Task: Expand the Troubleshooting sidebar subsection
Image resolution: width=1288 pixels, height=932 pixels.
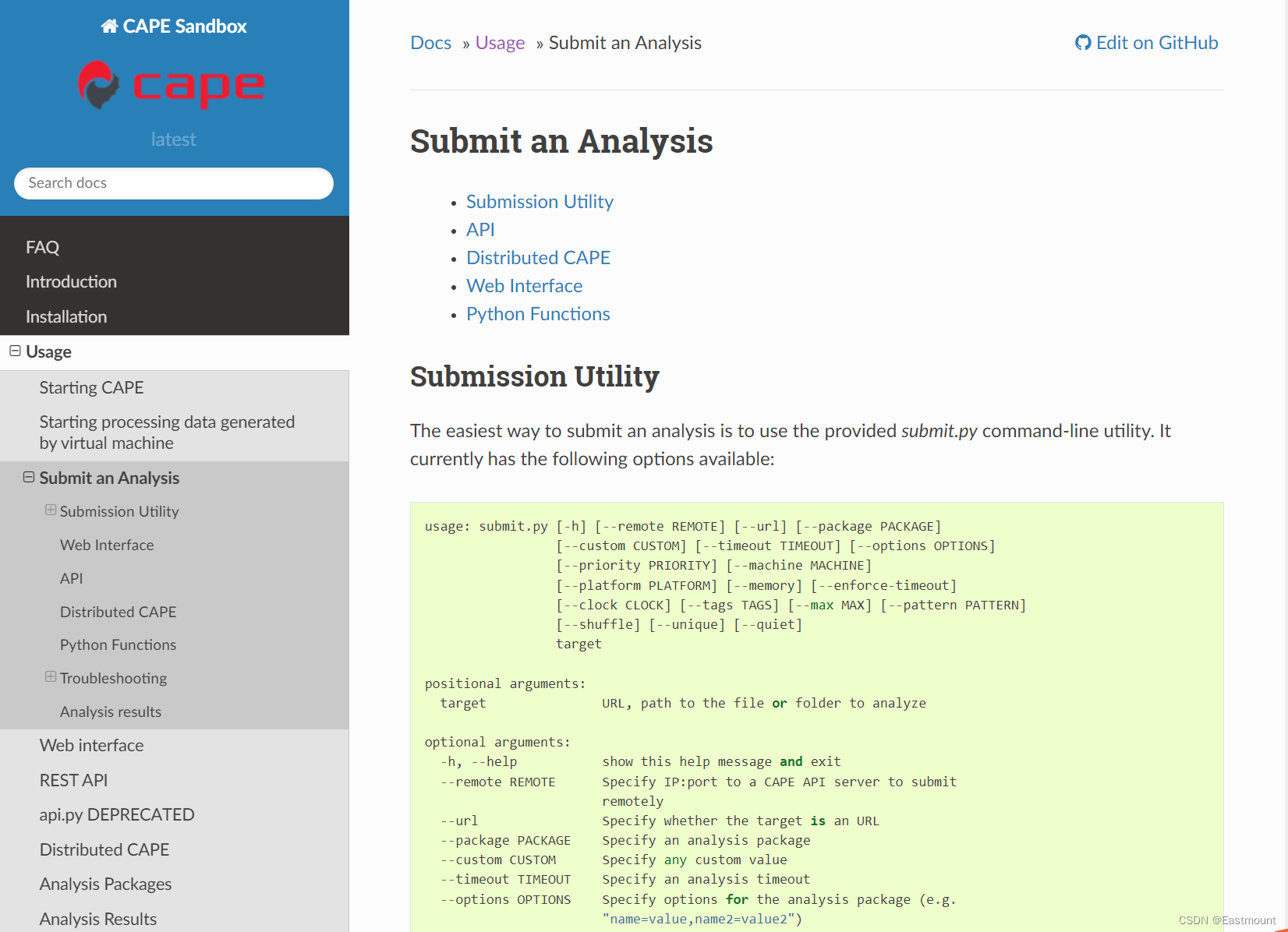Action: (51, 676)
